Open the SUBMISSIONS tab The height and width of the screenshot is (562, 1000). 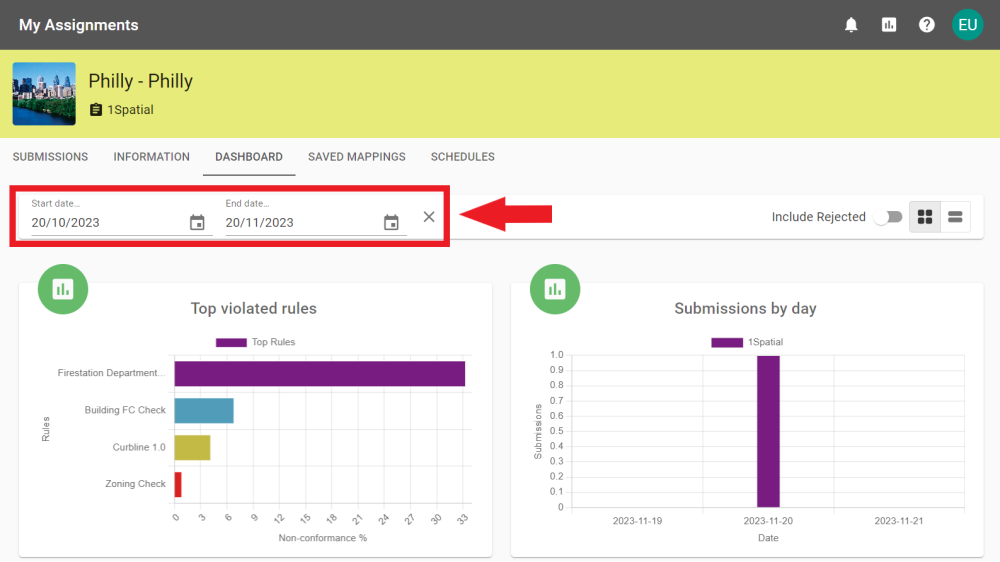coord(50,157)
